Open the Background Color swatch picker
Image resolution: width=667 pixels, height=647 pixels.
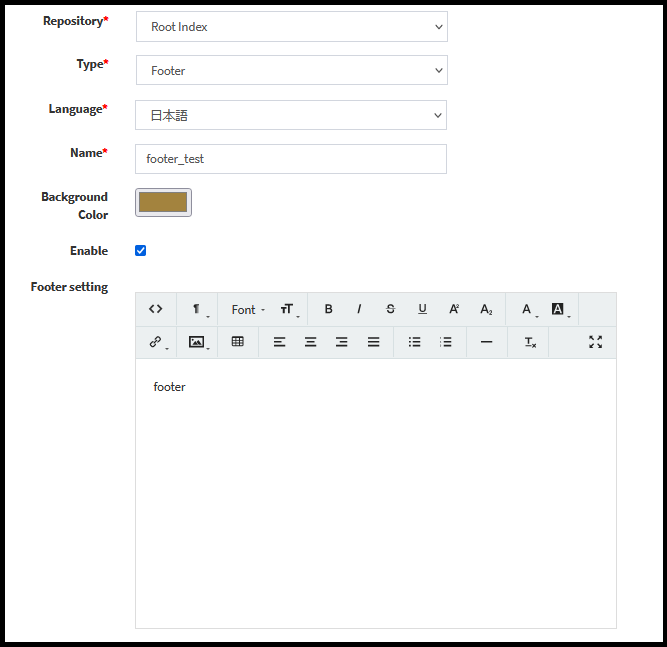[x=163, y=203]
